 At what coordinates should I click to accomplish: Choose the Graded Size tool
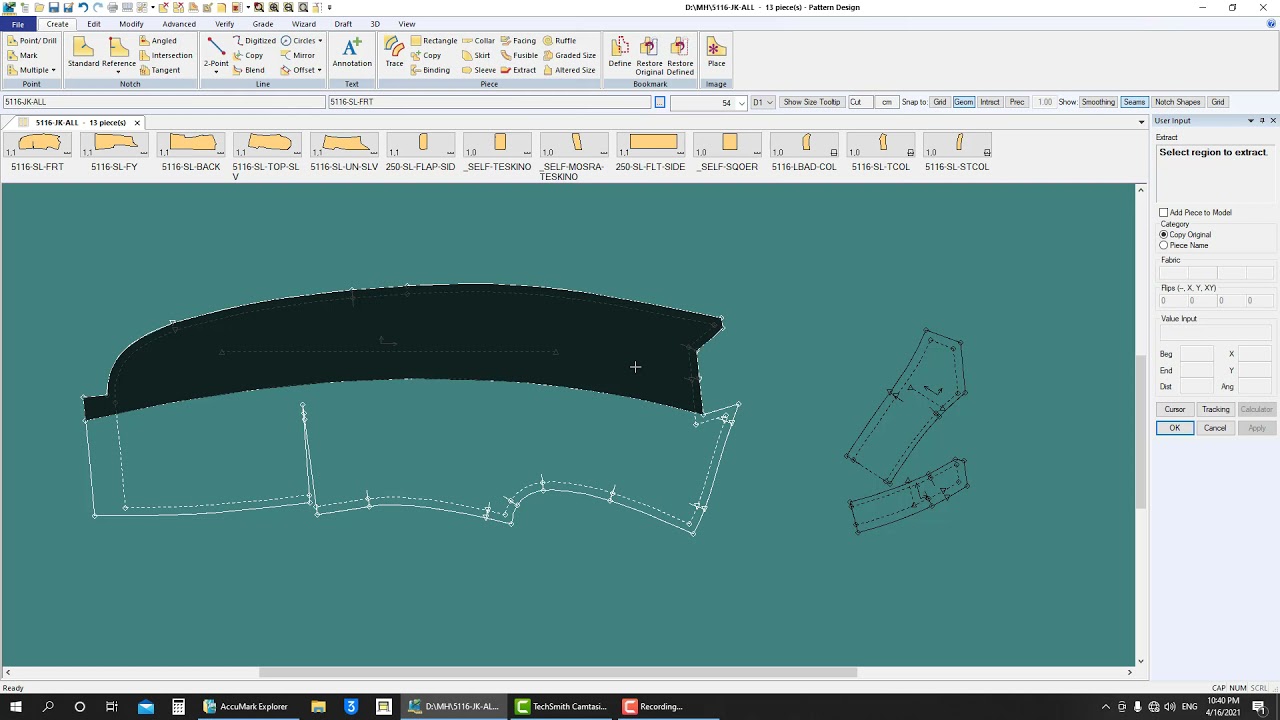pos(569,55)
